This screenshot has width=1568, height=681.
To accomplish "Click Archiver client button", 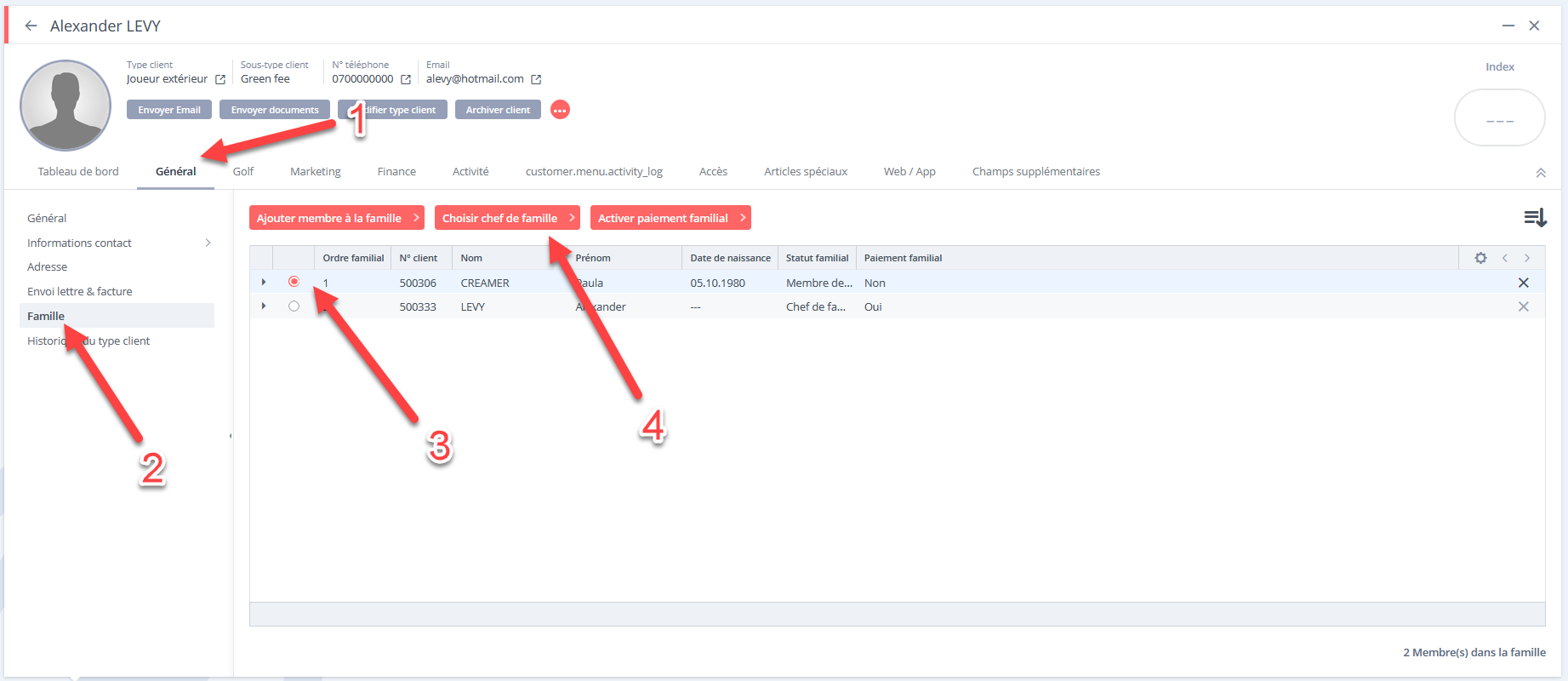I will 498,110.
